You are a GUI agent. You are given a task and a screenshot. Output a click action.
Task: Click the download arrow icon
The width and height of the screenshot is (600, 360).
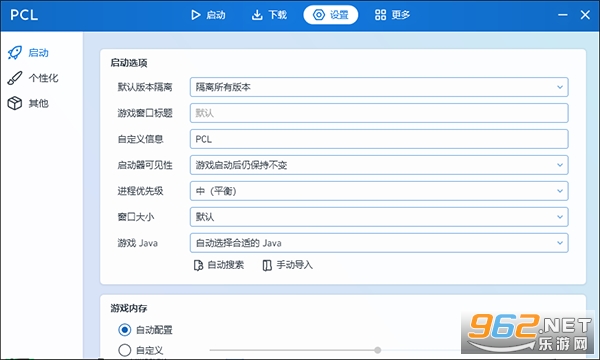(257, 15)
